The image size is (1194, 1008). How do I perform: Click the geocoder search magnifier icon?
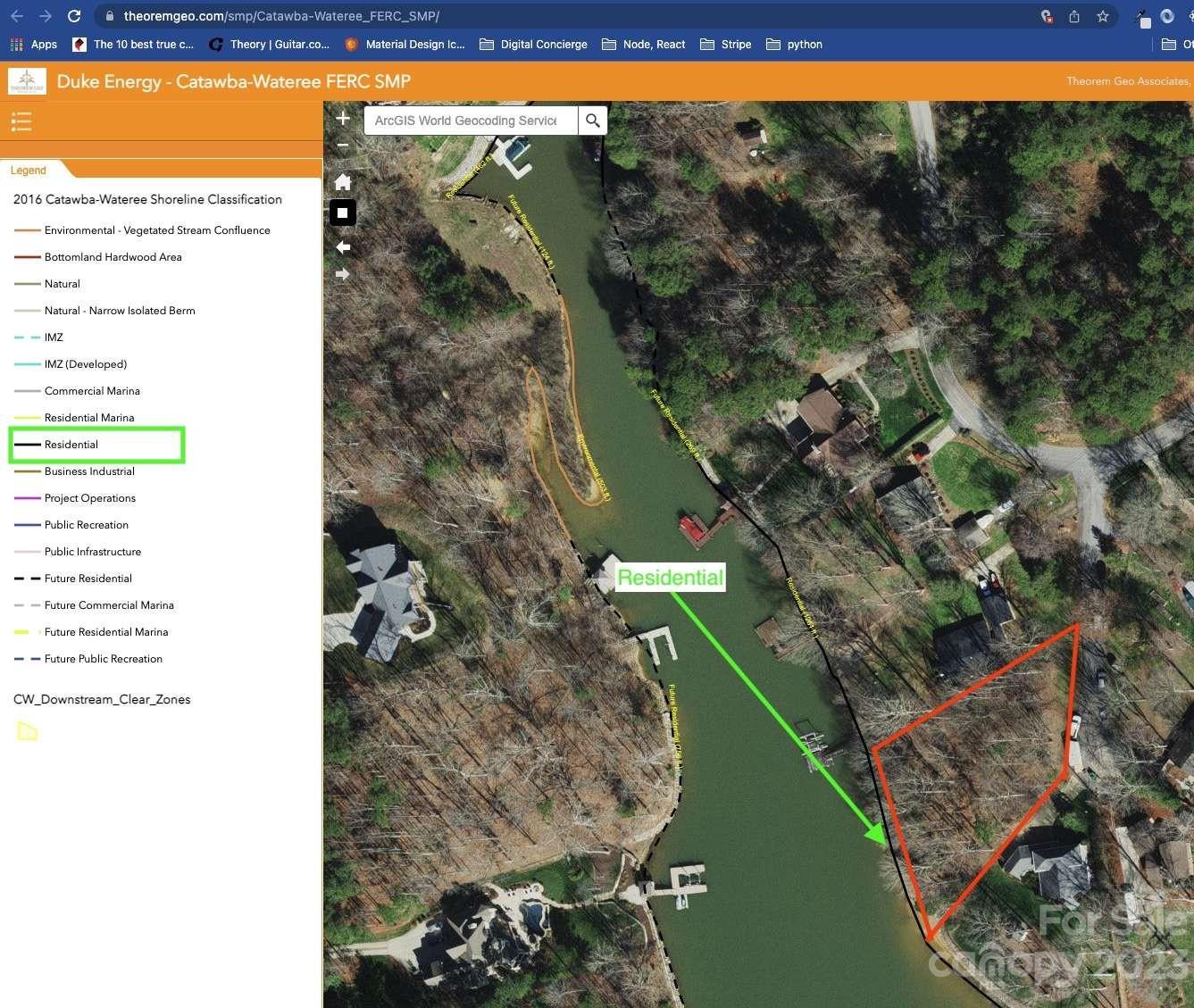(x=593, y=121)
